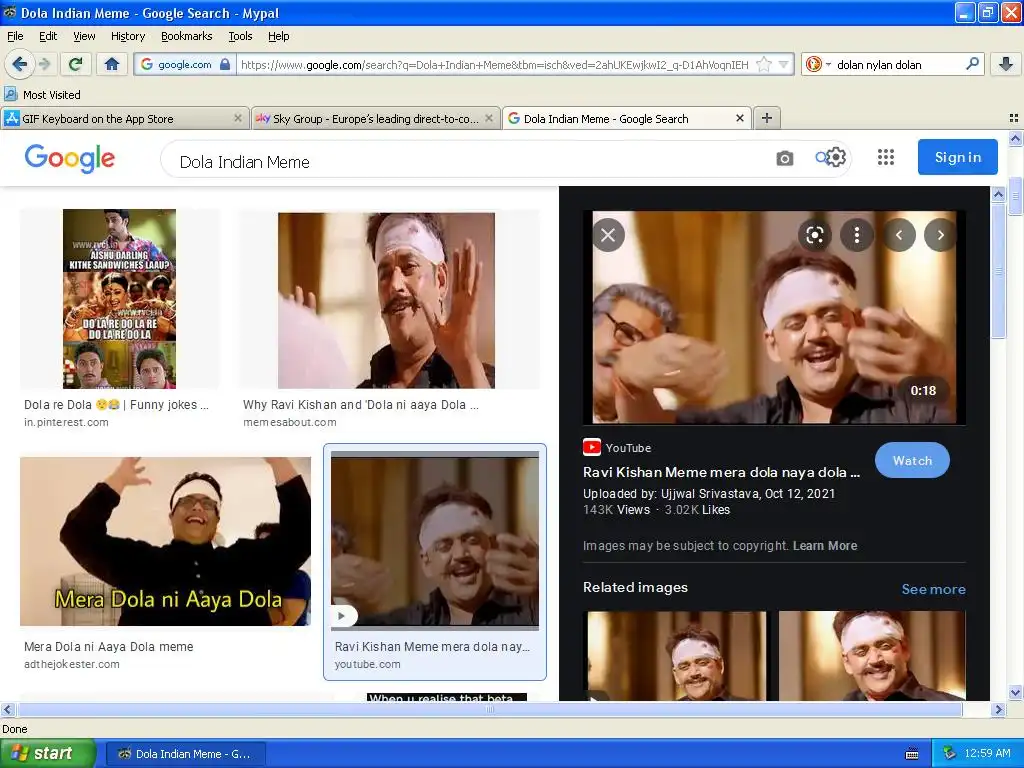The height and width of the screenshot is (768, 1024).
Task: Close the Dola Indian Meme tab
Action: pos(739,118)
